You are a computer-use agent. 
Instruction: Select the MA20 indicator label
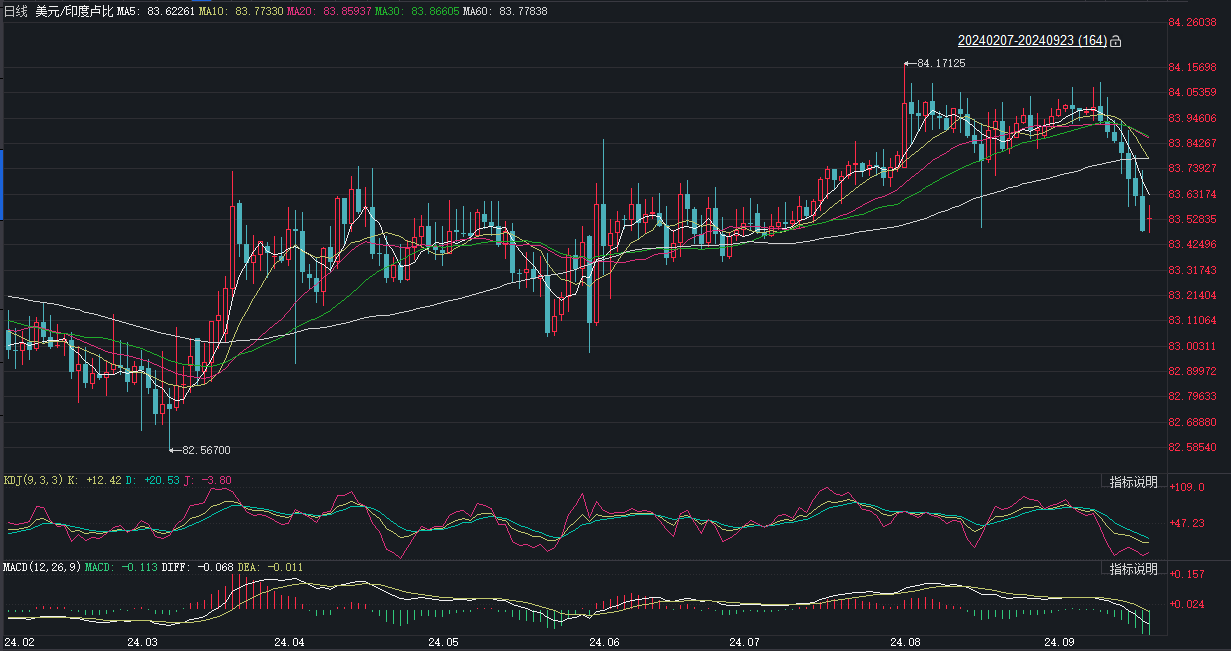click(300, 11)
